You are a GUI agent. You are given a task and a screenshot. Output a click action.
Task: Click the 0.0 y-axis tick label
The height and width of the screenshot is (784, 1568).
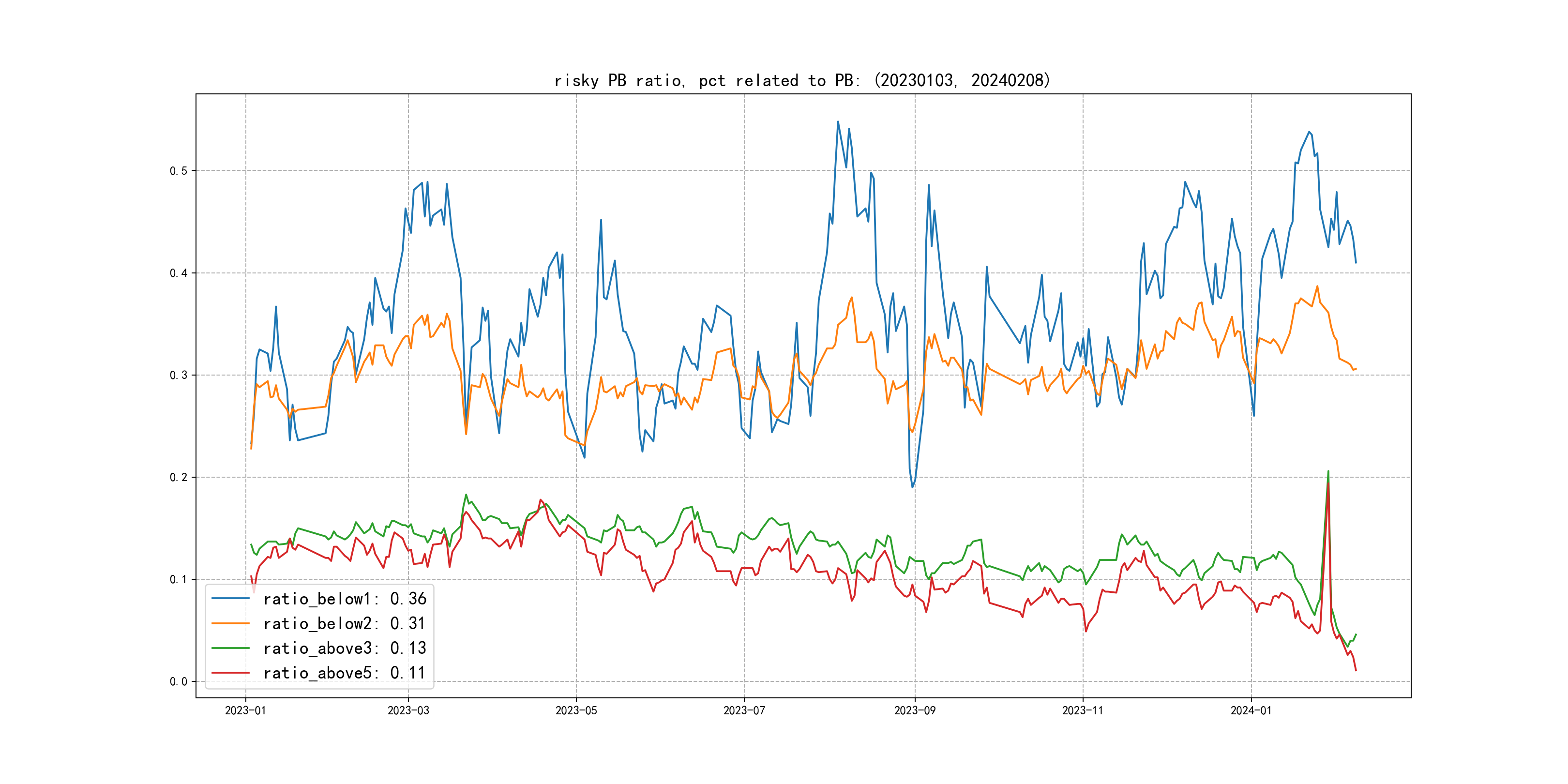pyautogui.click(x=179, y=682)
